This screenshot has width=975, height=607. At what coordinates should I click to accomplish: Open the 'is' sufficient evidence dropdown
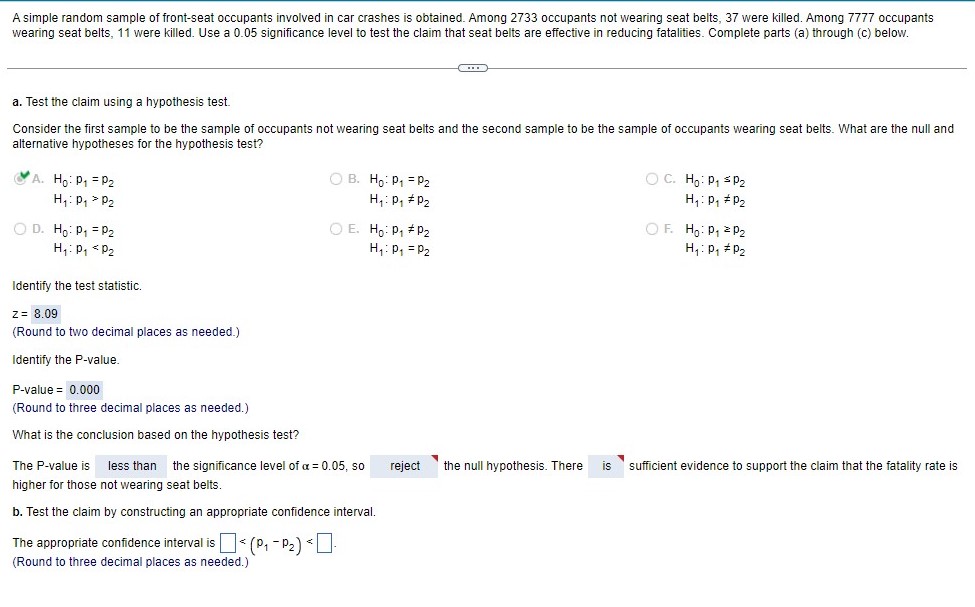pos(607,466)
